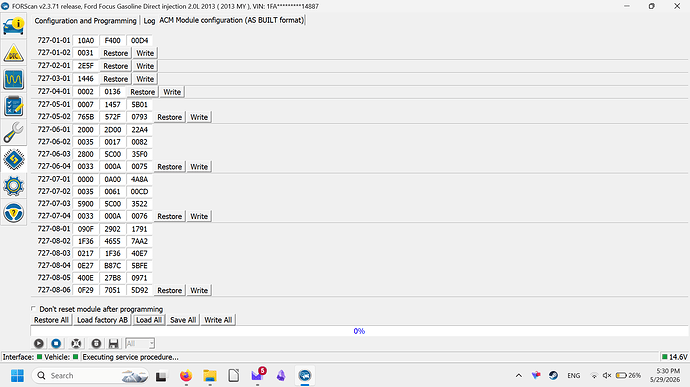Image resolution: width=690 pixels, height=387 pixels.
Task: Click the FORScan icon in taskbar
Action: 305,376
